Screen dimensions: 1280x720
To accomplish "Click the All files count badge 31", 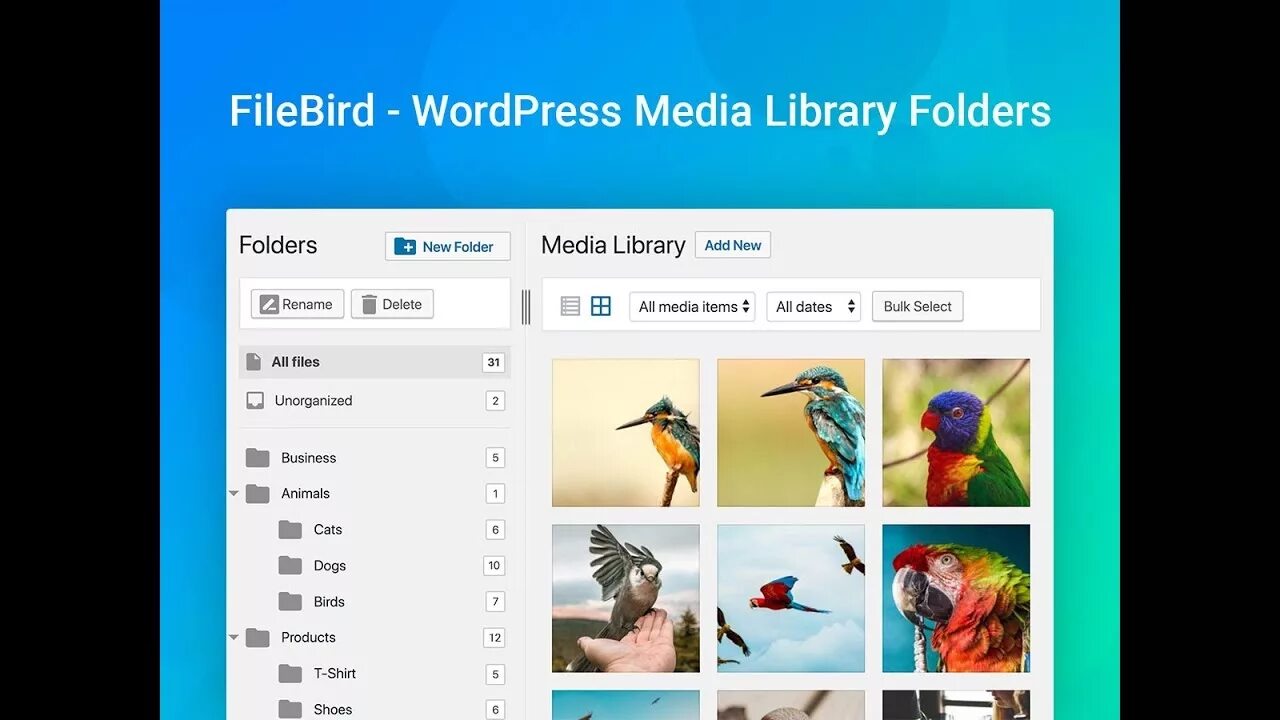I will [493, 362].
